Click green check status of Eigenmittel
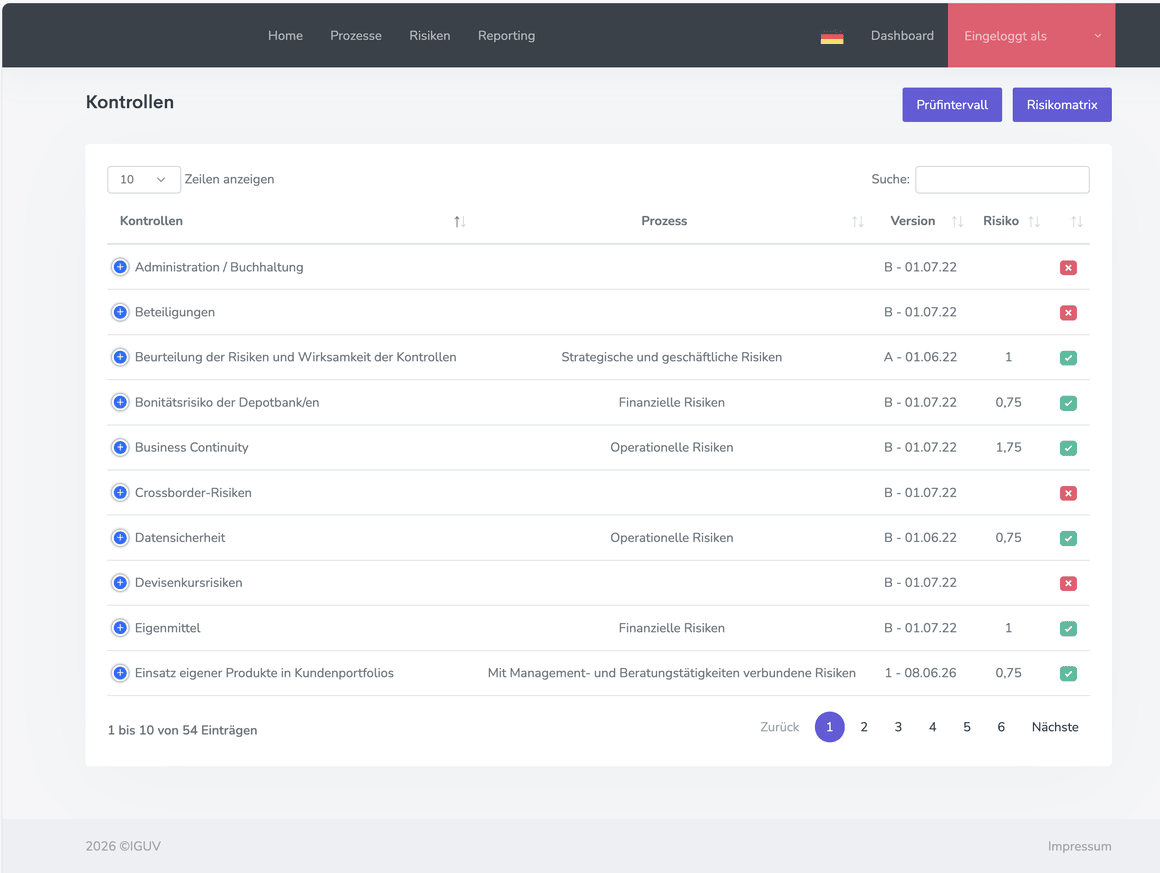This screenshot has height=873, width=1160. pyautogui.click(x=1068, y=629)
